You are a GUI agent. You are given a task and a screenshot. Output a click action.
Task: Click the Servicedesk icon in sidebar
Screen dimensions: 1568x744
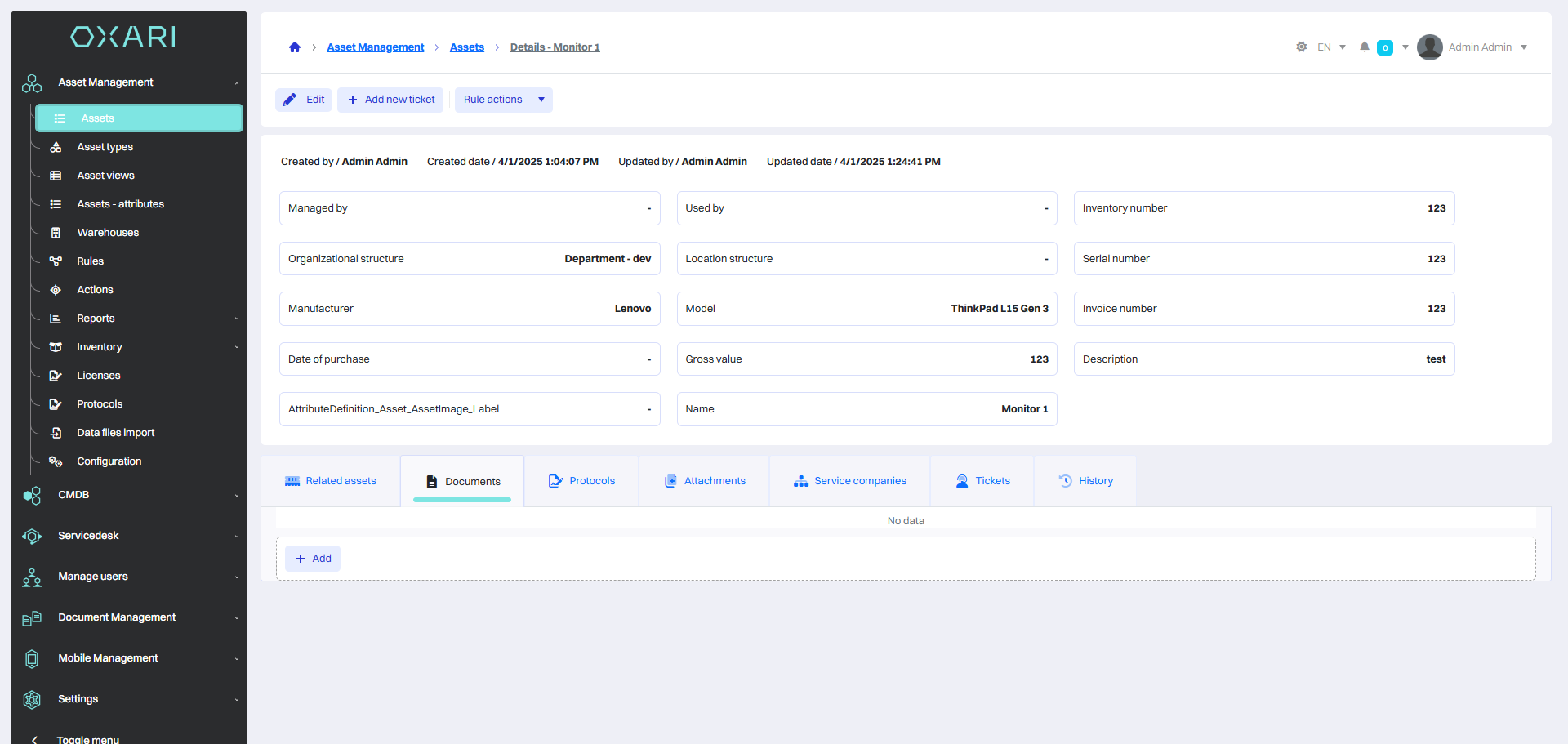pos(32,537)
